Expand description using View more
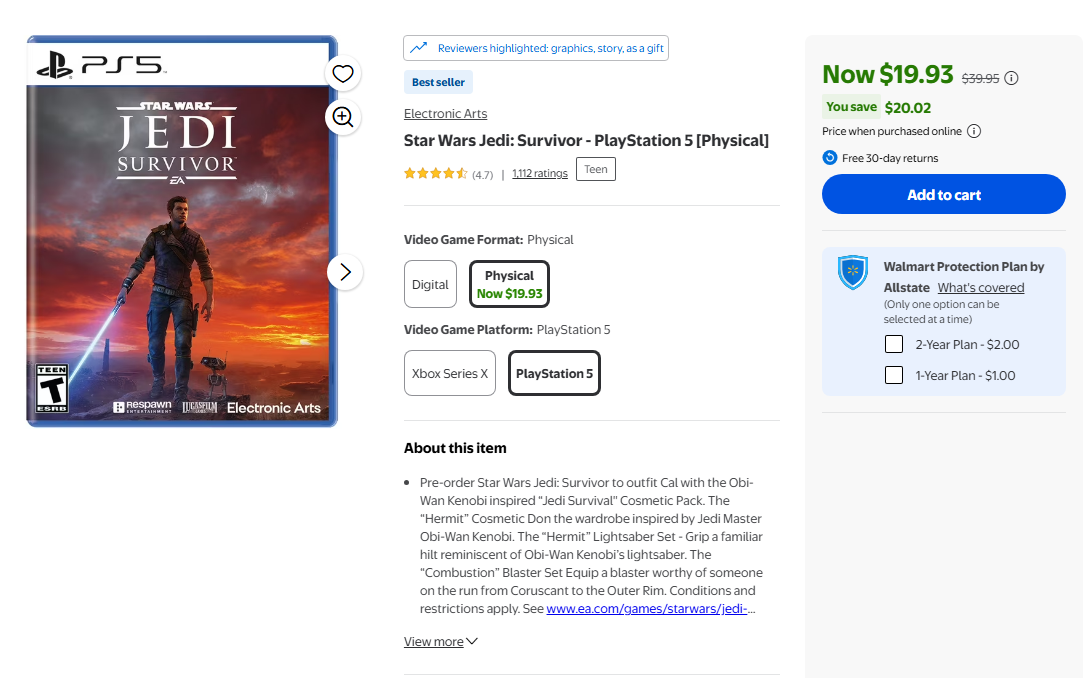Viewport: 1086px width, 678px height. 440,642
